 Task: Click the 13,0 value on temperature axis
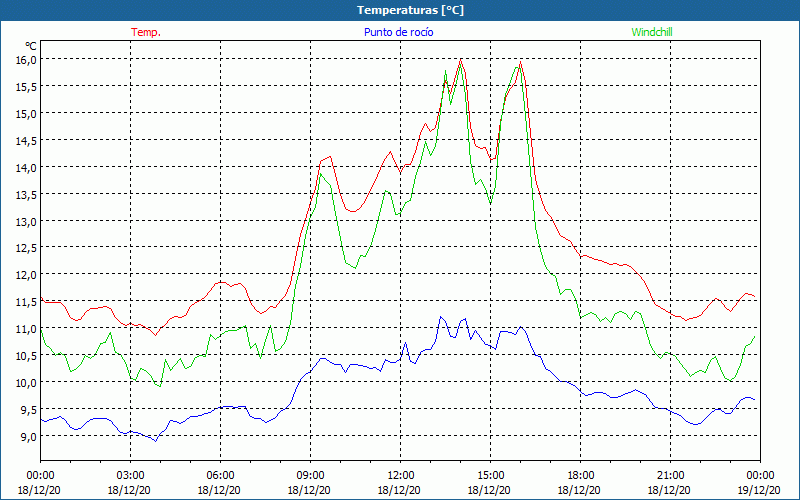coord(27,221)
